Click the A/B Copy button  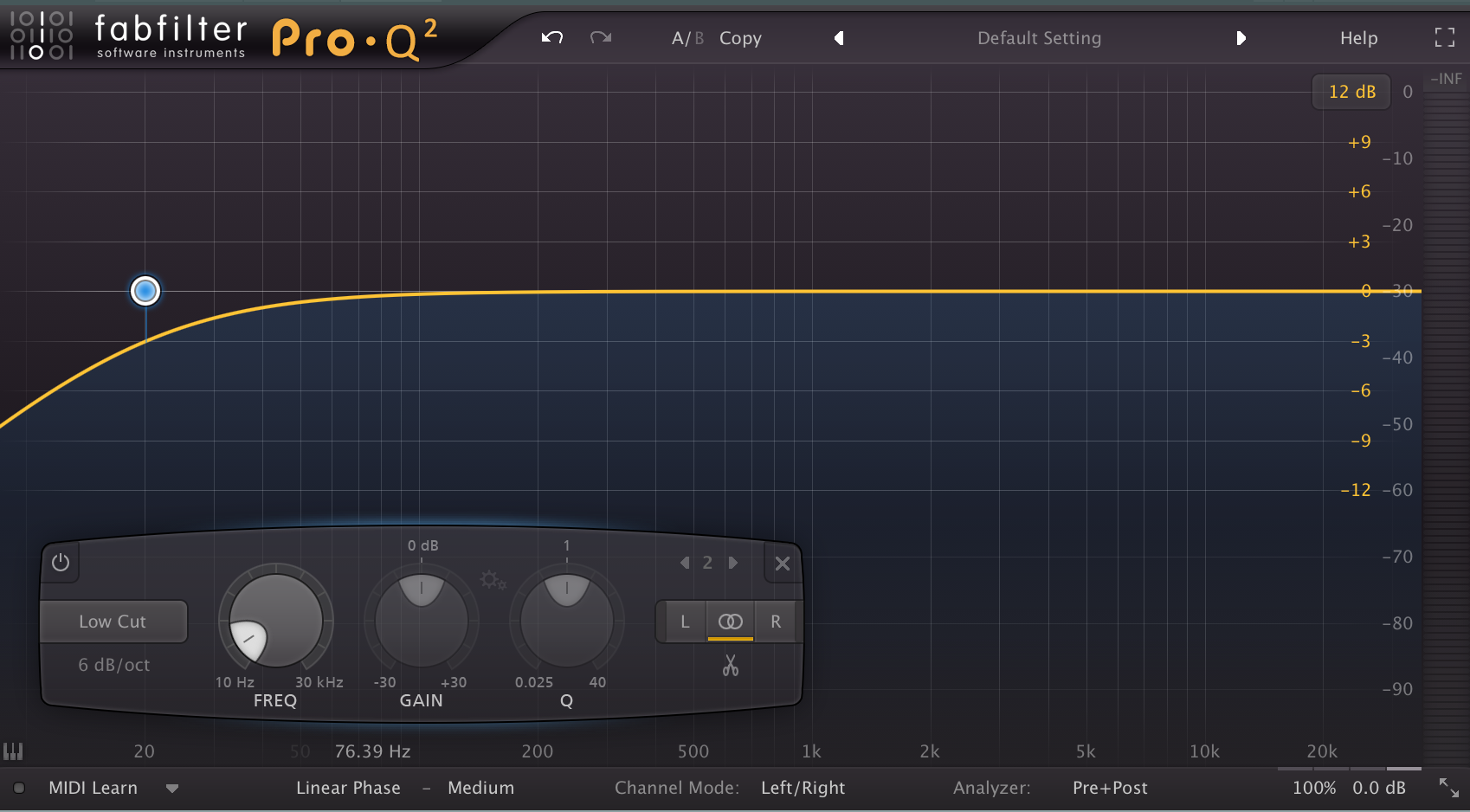pyautogui.click(x=740, y=38)
